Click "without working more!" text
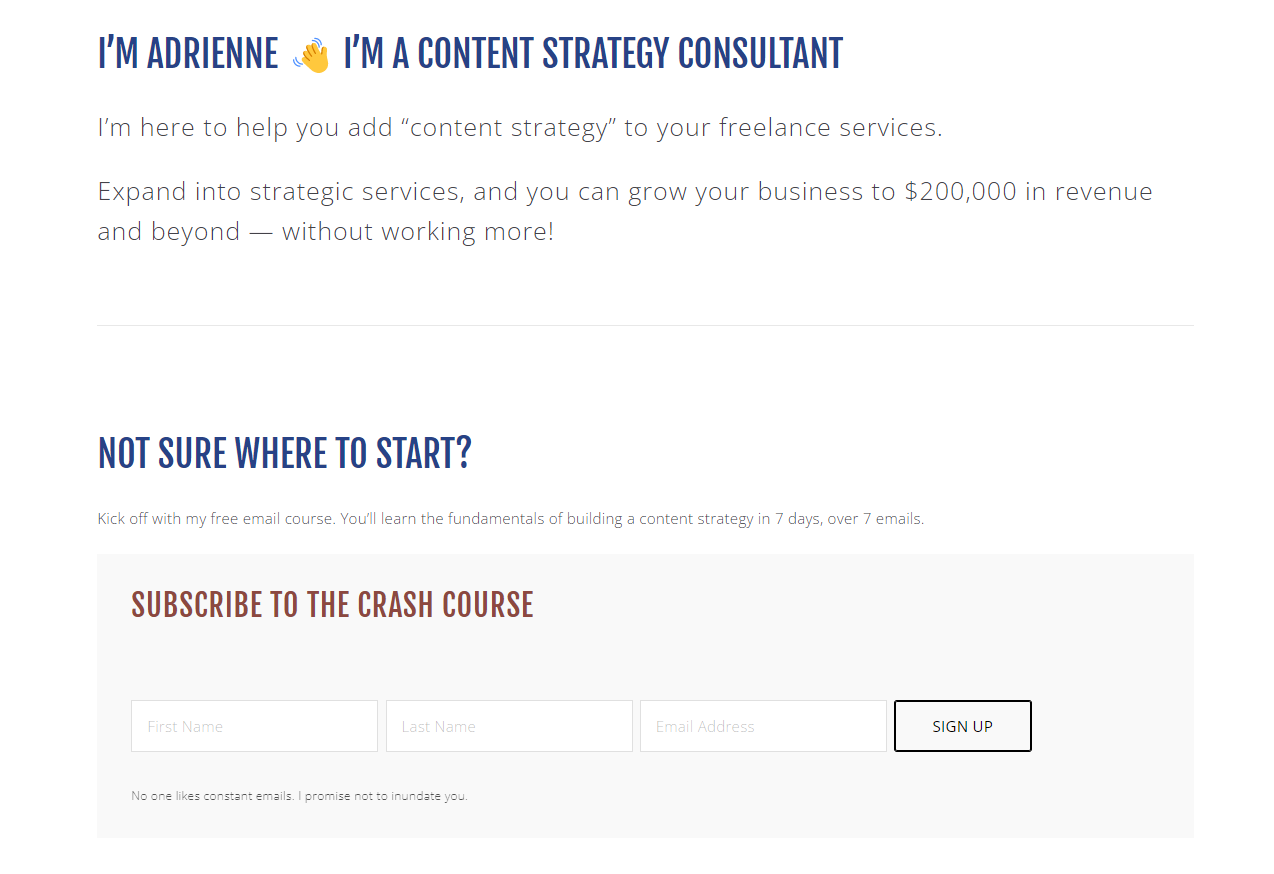Image resolution: width=1274 pixels, height=874 pixels. (418, 232)
